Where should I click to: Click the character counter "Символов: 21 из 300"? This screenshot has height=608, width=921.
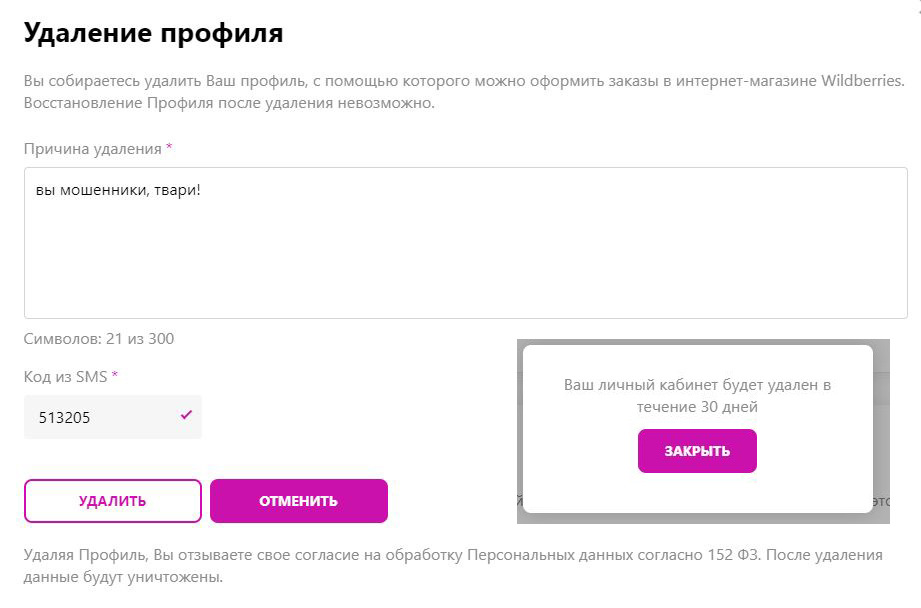pos(99,338)
